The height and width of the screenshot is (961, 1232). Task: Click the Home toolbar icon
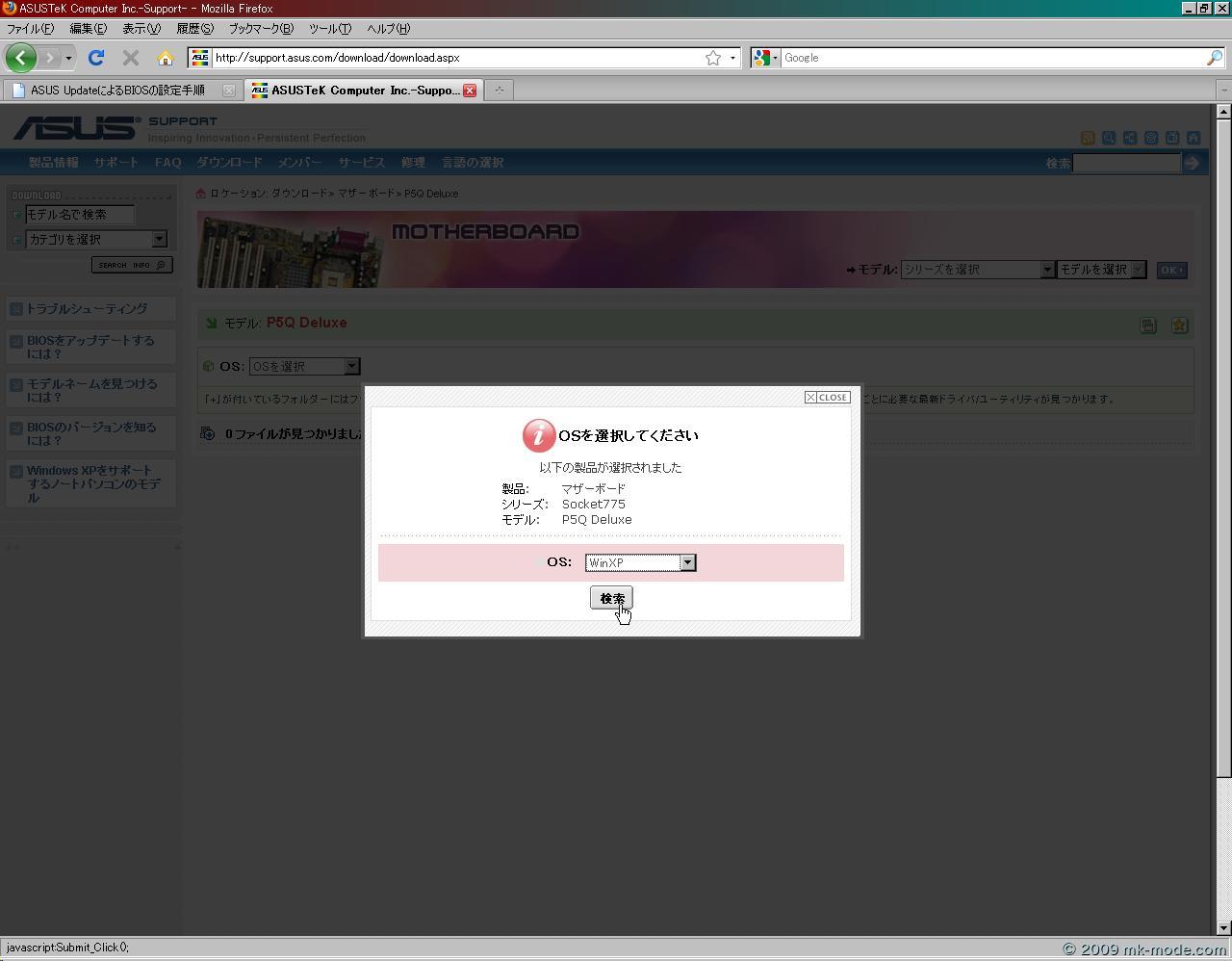tap(165, 58)
